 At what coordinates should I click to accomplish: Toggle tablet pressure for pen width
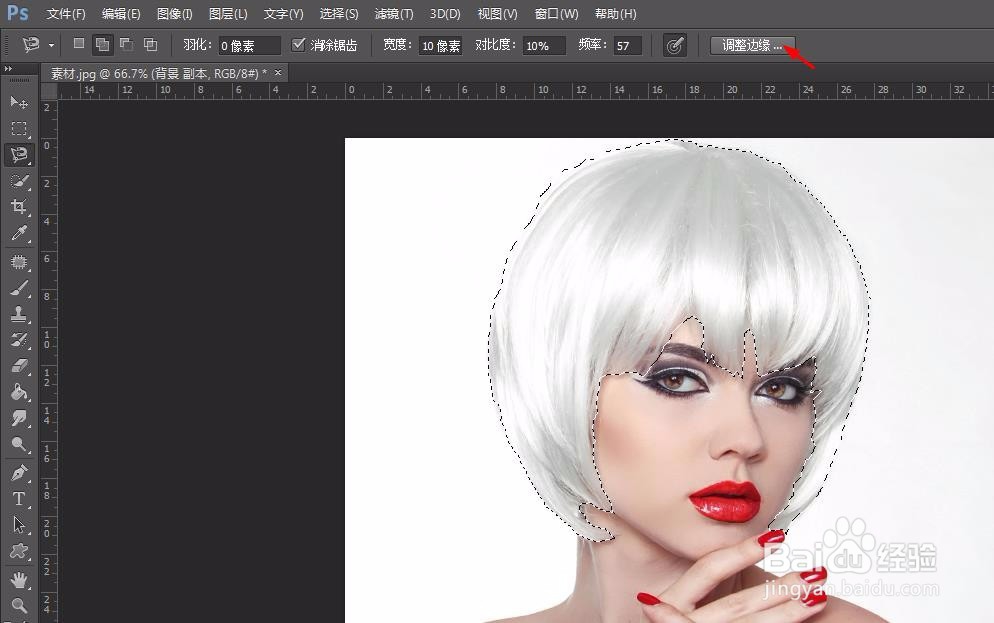click(x=674, y=45)
